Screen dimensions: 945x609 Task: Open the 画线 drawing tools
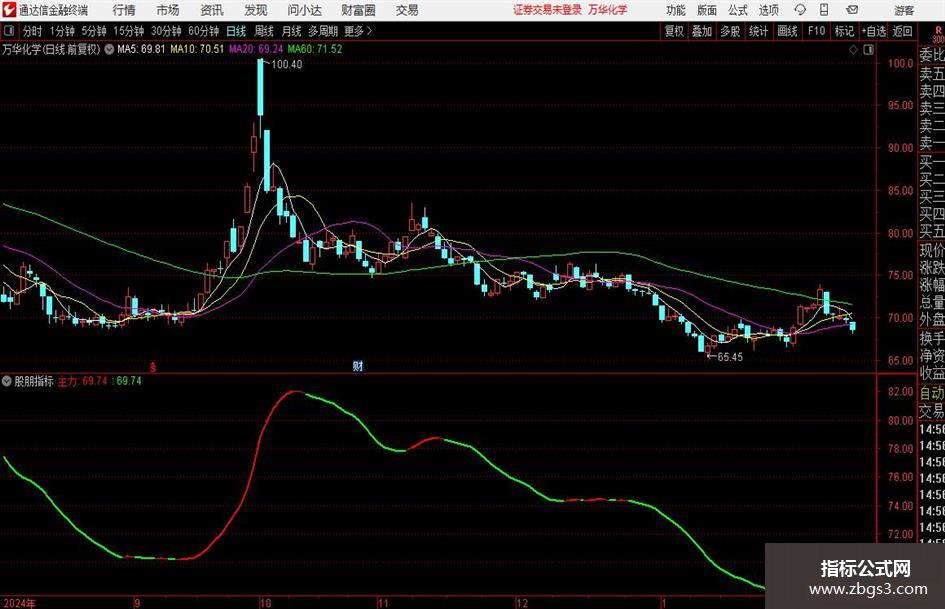tap(787, 31)
